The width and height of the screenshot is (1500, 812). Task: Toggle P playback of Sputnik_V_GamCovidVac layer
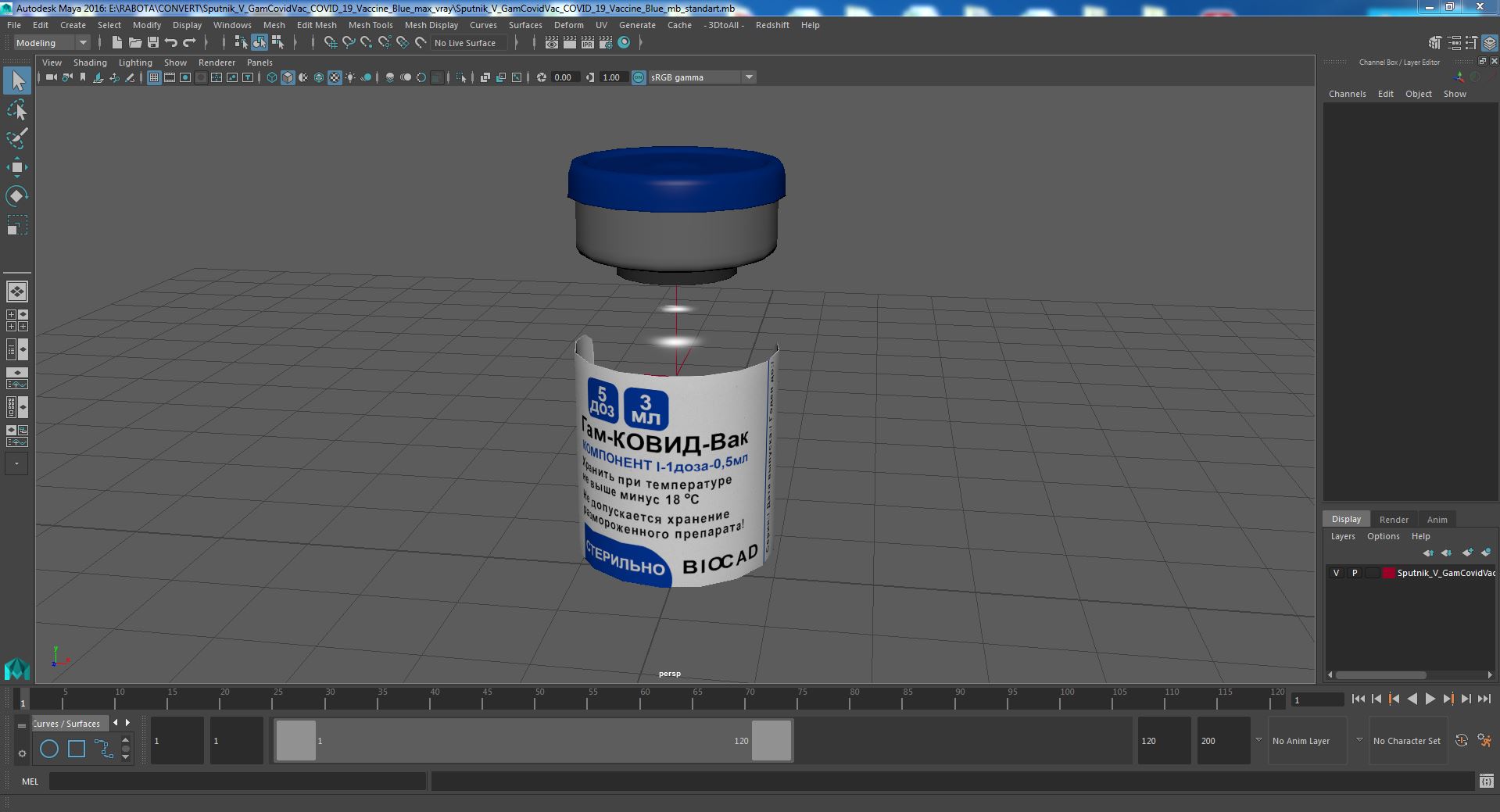tap(1355, 573)
